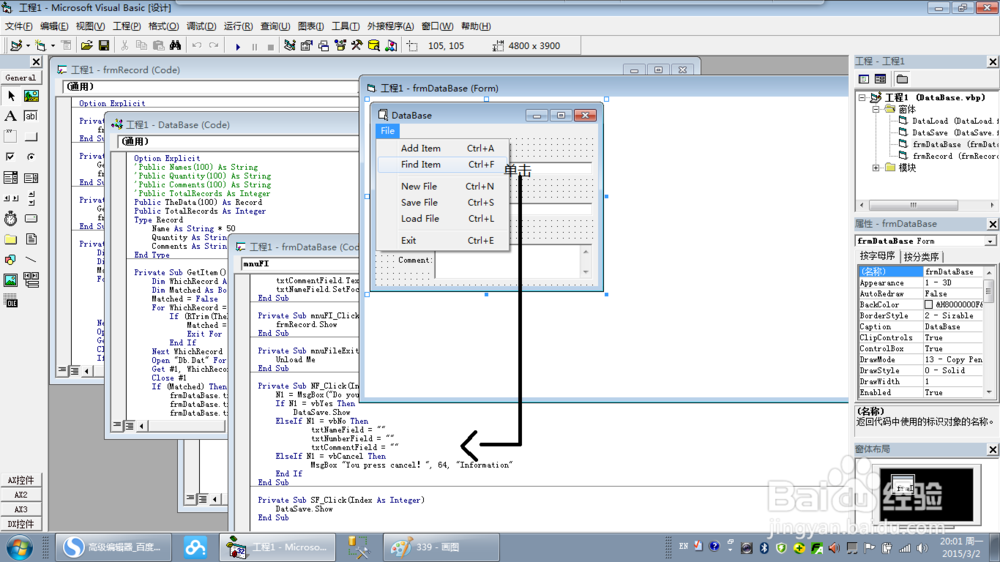Select the CommandButton control tool
The height and width of the screenshot is (562, 1000).
(x=31, y=137)
